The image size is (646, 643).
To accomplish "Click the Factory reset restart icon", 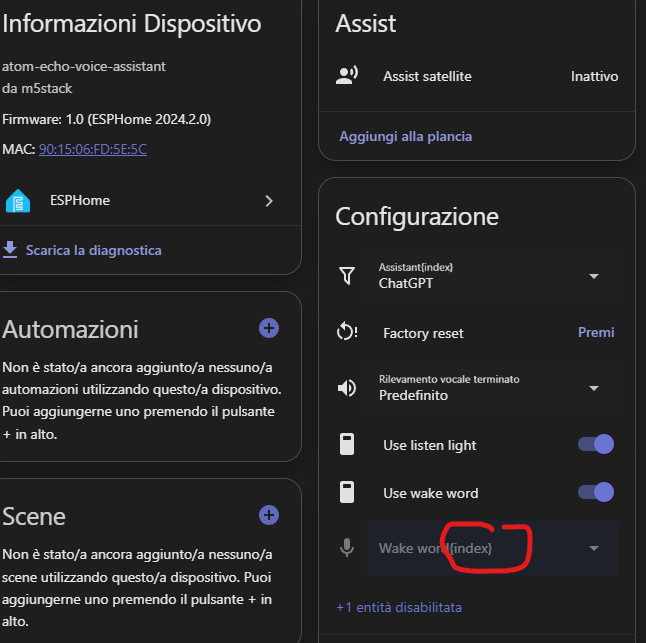I will (347, 333).
